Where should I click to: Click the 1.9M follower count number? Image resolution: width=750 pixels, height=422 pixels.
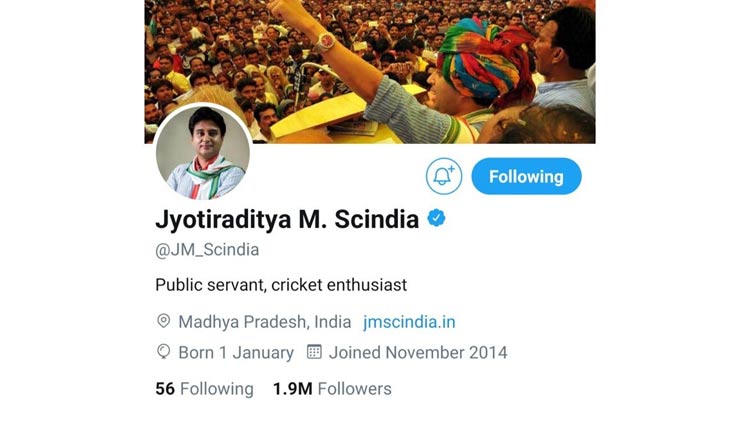(x=293, y=389)
